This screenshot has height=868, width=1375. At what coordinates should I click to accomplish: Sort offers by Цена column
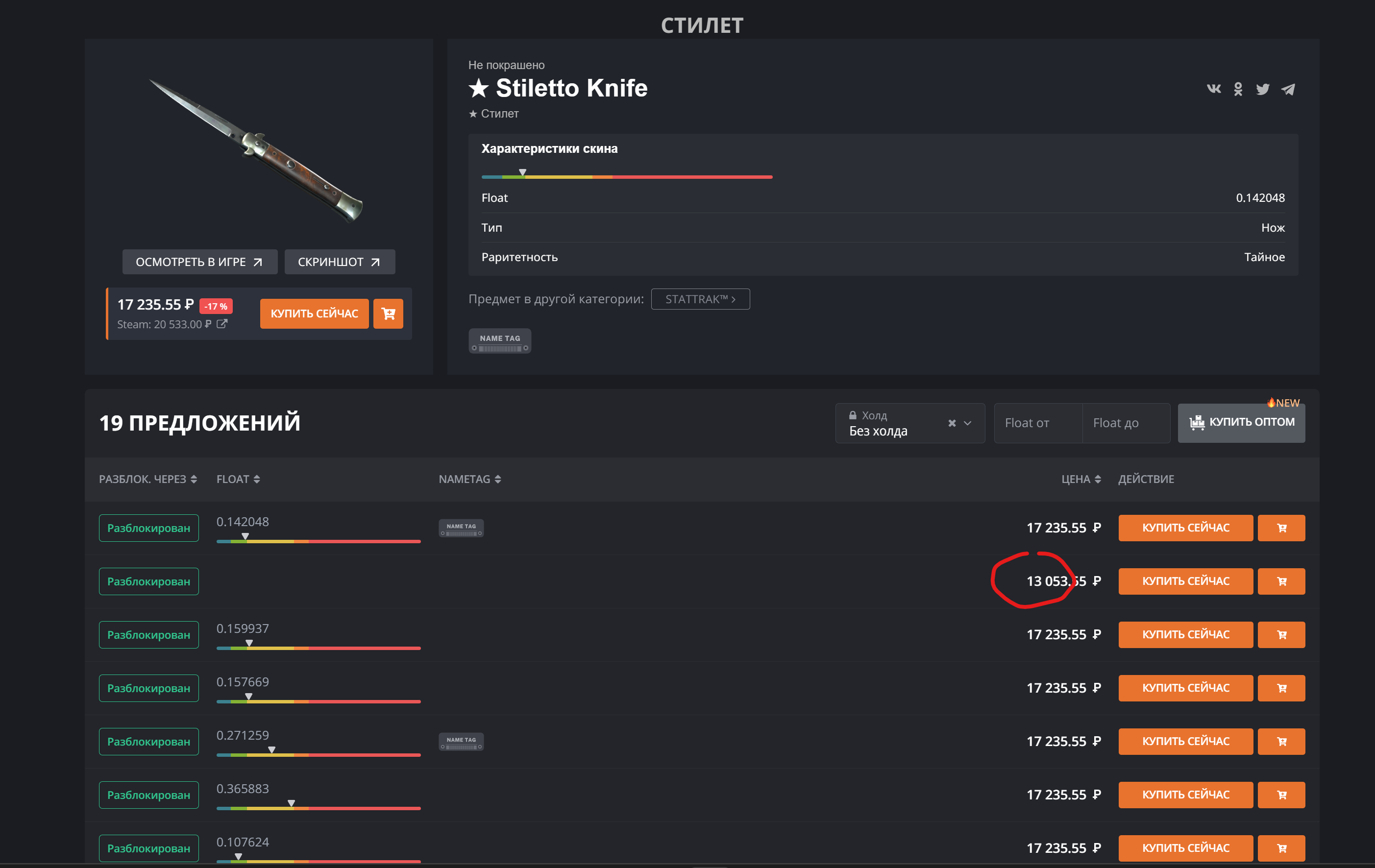pyautogui.click(x=1080, y=479)
